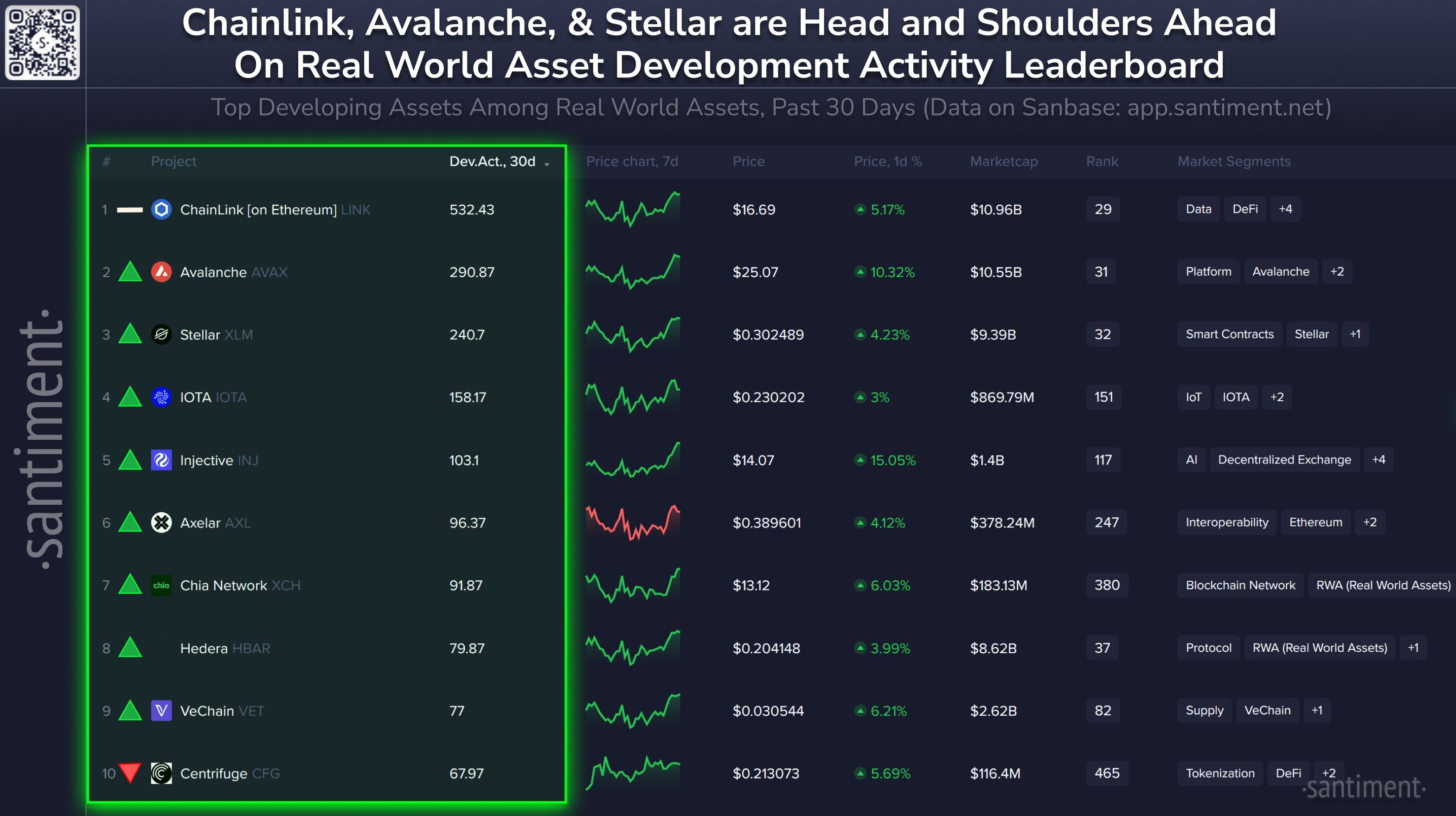Click the Axelar AXL logo icon

[x=161, y=523]
